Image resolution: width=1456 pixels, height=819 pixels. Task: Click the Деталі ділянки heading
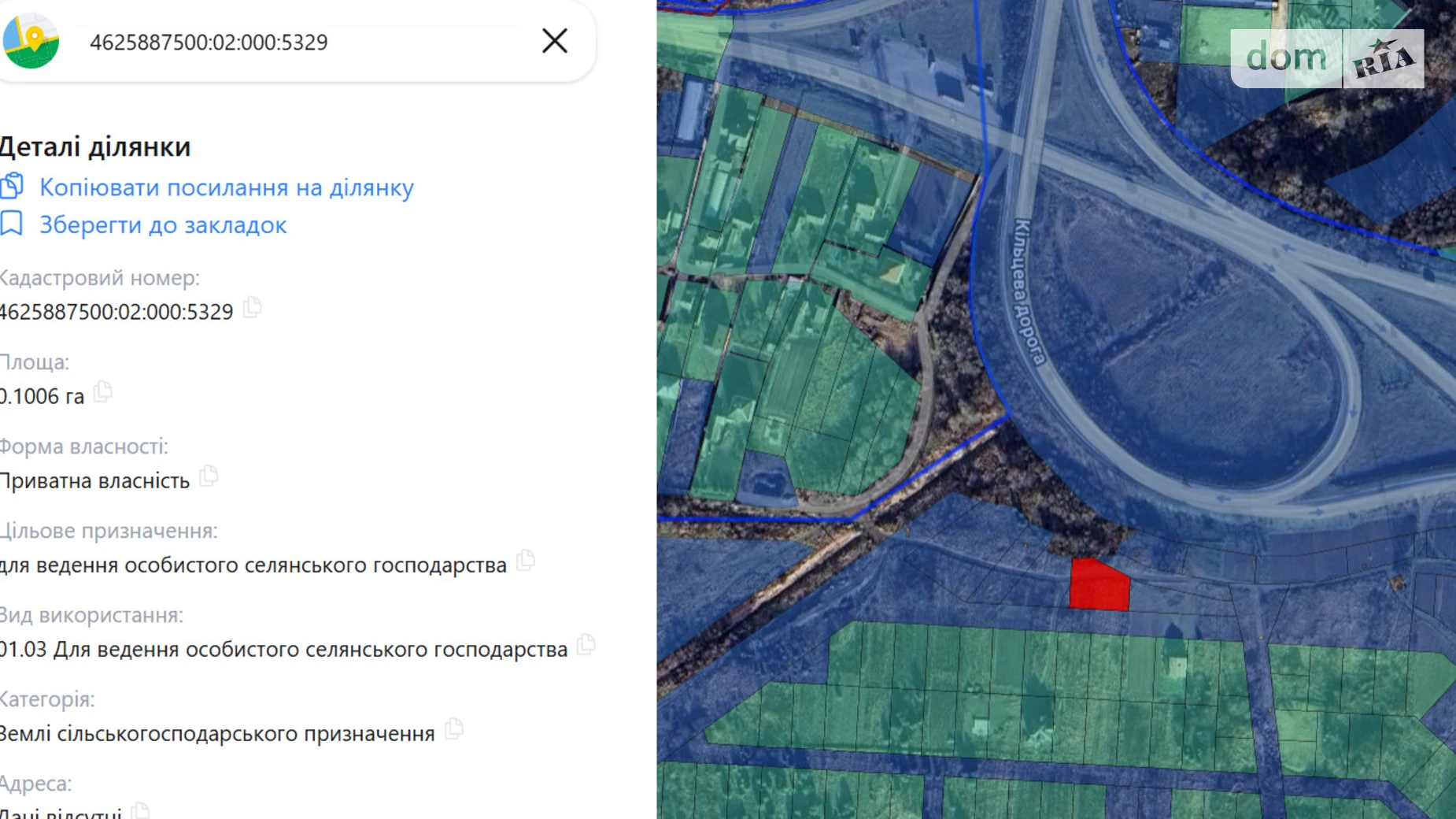pos(95,147)
